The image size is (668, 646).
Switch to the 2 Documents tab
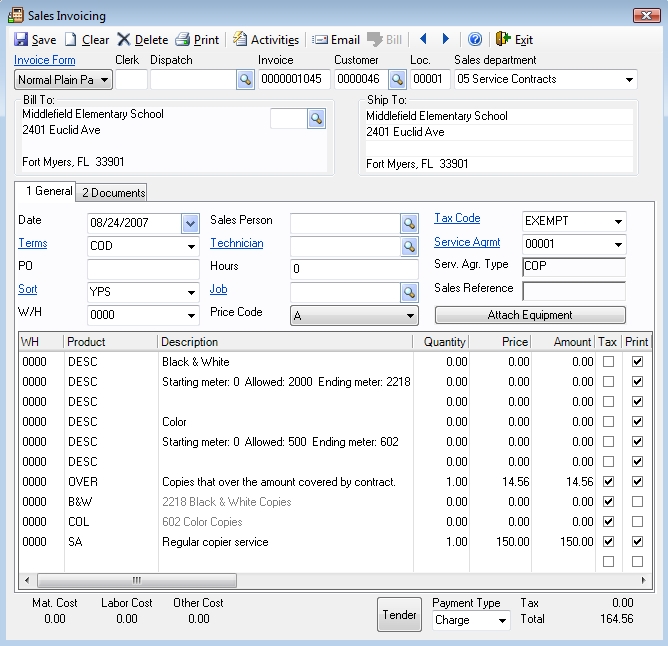113,193
